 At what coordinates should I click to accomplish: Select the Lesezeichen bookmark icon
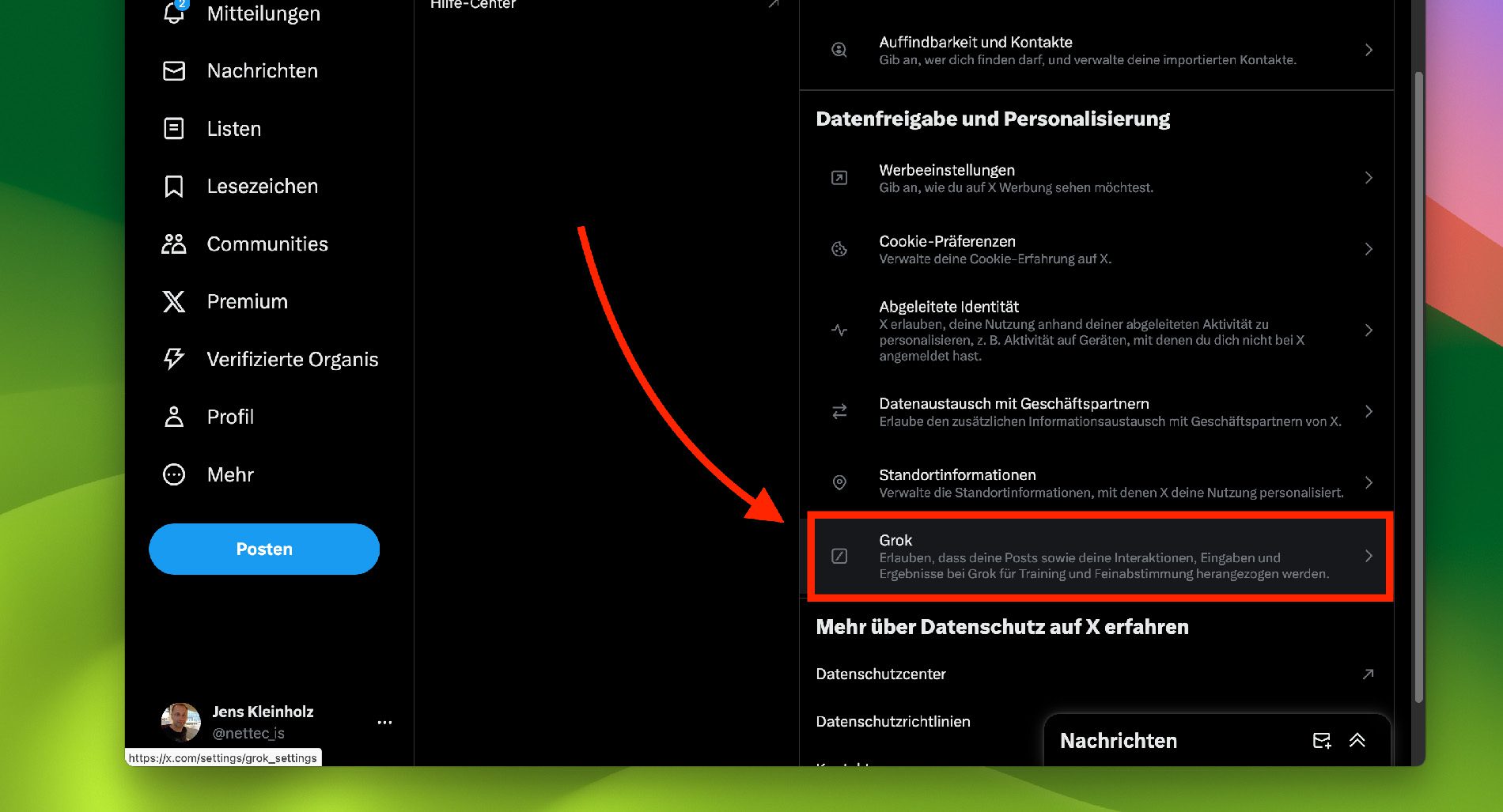(x=174, y=187)
